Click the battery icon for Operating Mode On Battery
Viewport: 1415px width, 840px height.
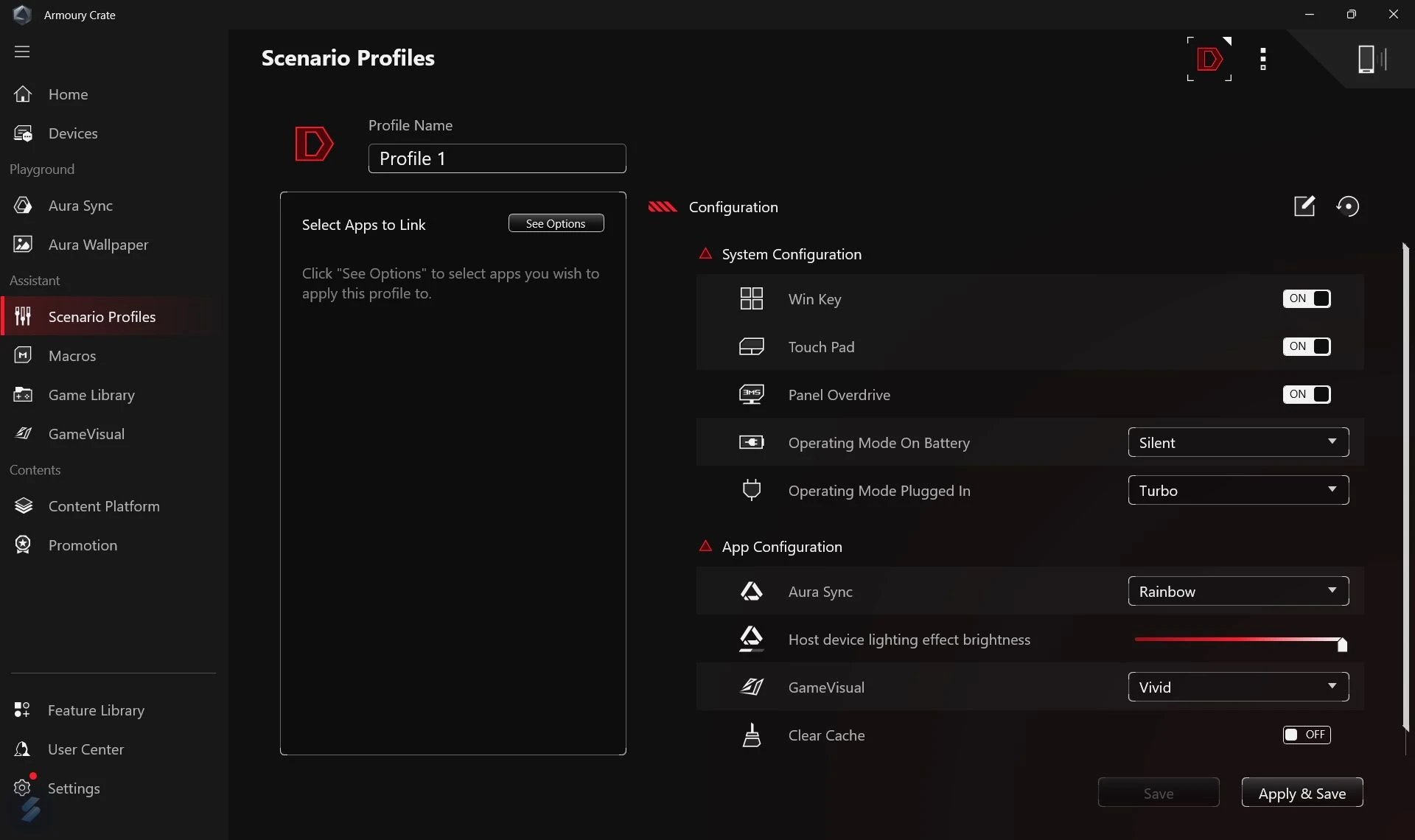pyautogui.click(x=752, y=442)
